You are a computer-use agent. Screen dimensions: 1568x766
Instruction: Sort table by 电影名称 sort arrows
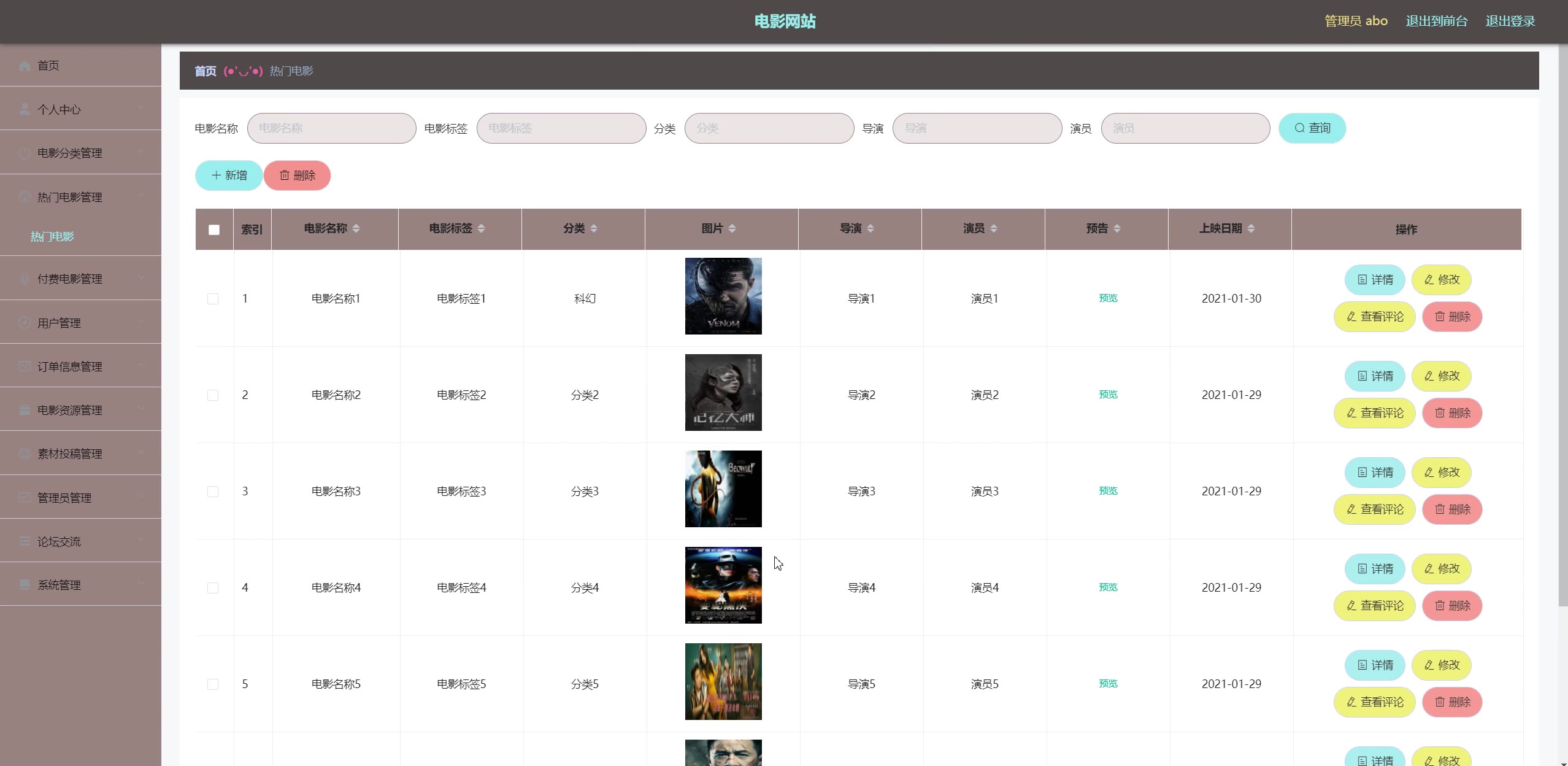coord(356,228)
